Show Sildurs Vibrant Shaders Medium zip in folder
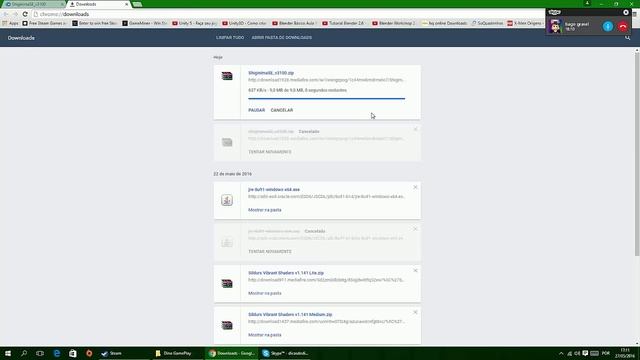 (x=264, y=335)
